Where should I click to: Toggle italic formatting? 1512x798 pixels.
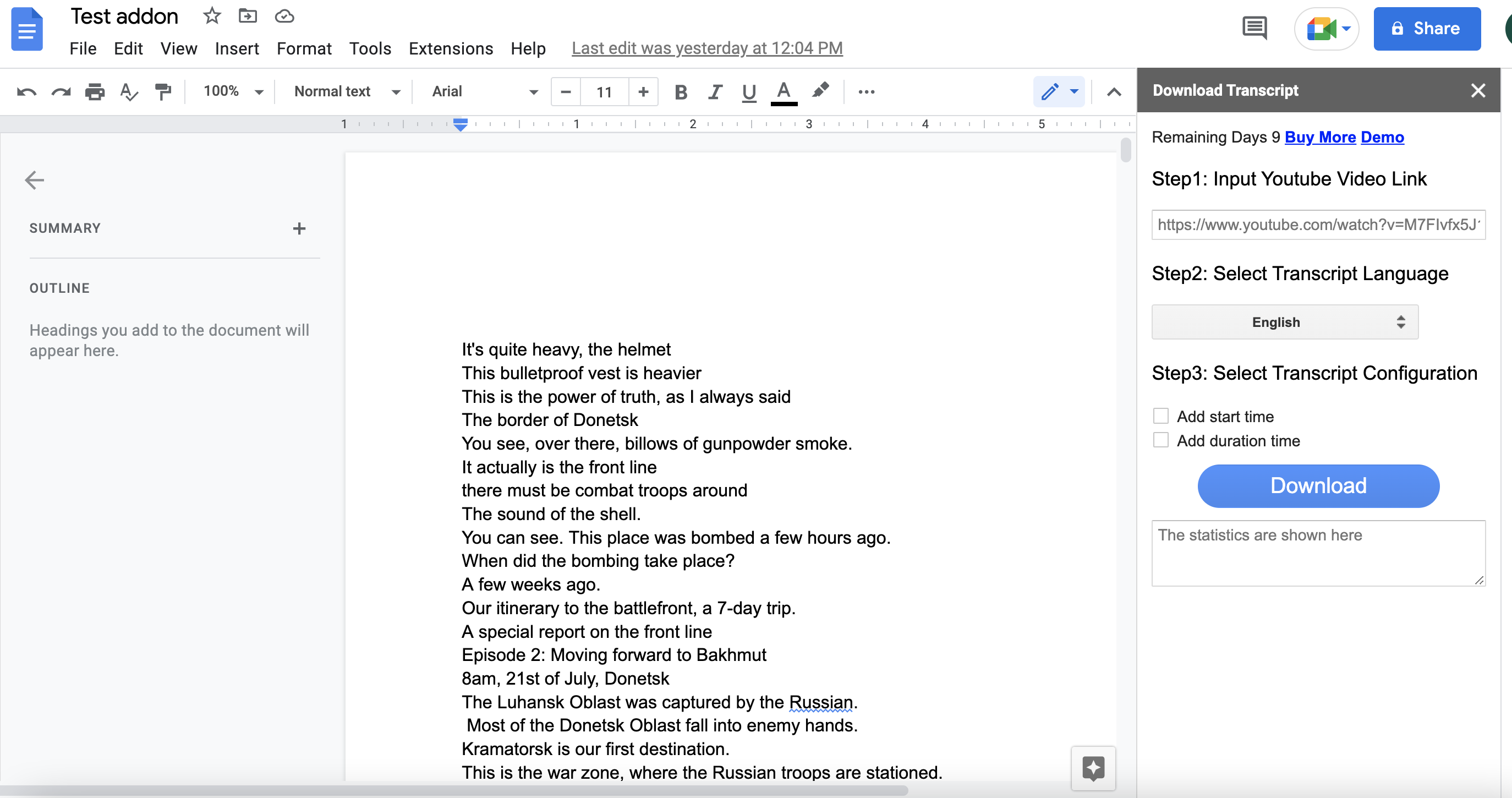[715, 91]
